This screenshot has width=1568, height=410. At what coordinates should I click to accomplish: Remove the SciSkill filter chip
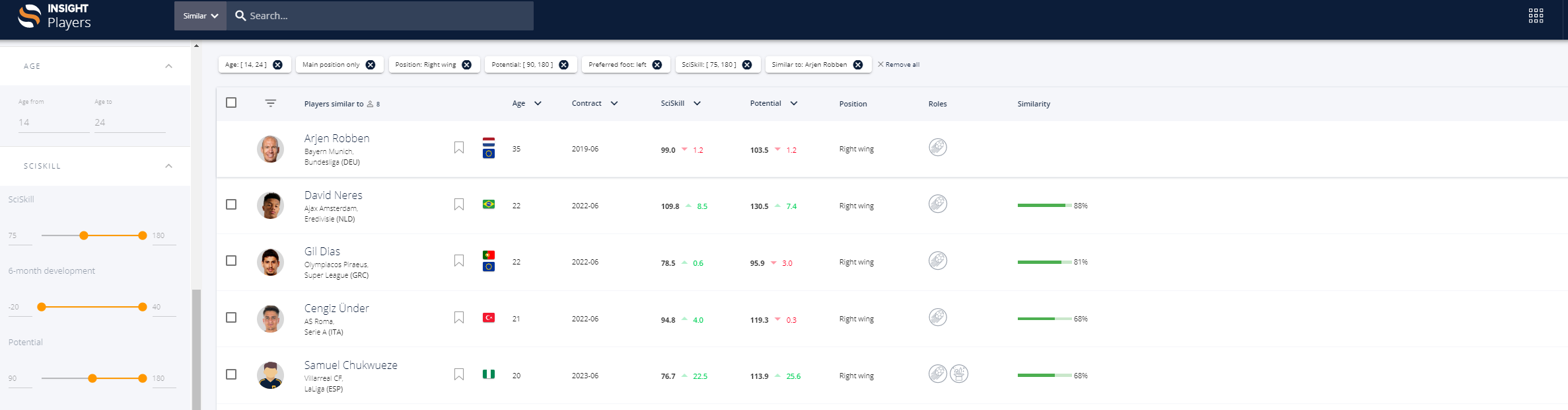747,65
